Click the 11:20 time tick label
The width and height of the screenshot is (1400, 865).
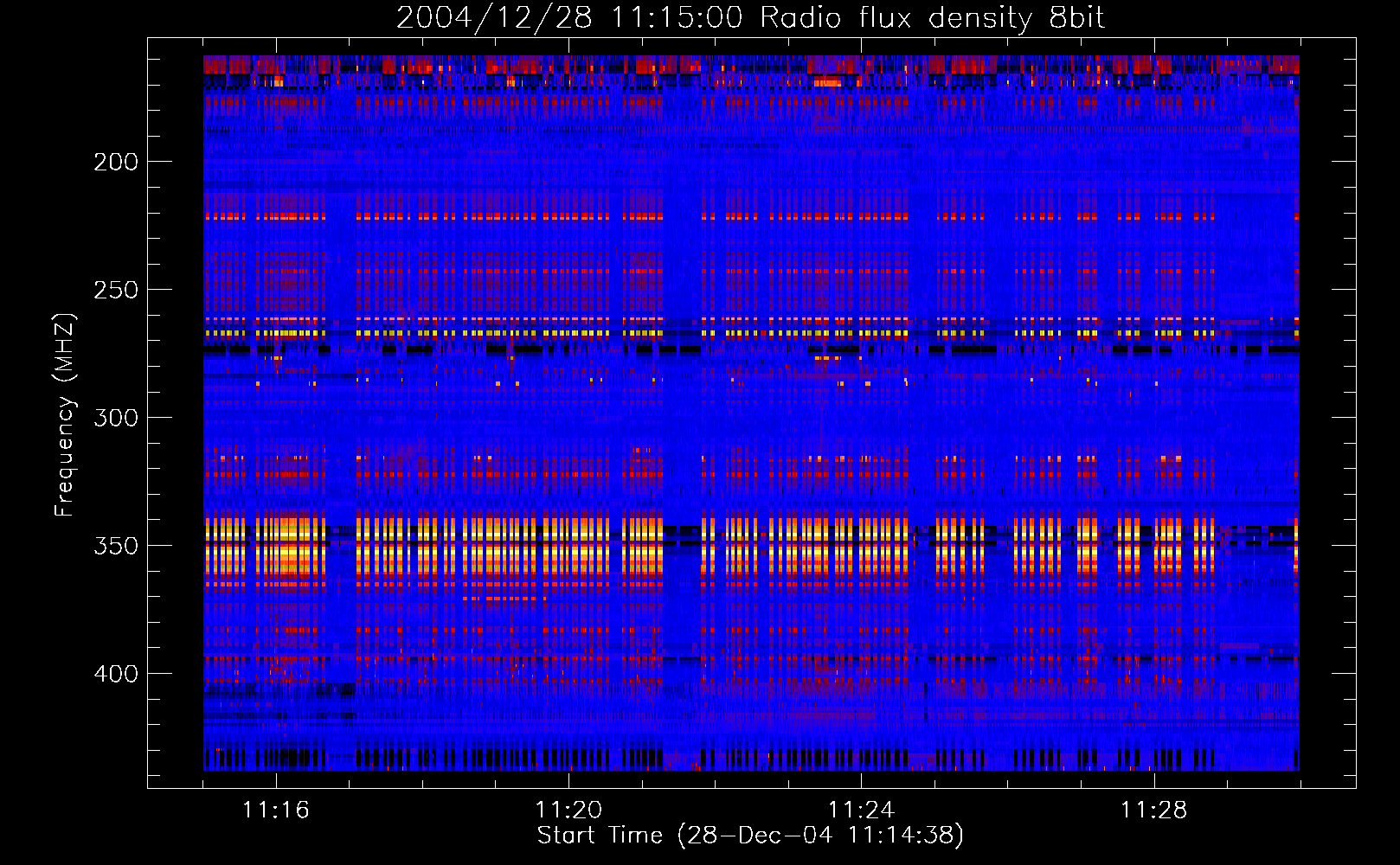point(568,810)
